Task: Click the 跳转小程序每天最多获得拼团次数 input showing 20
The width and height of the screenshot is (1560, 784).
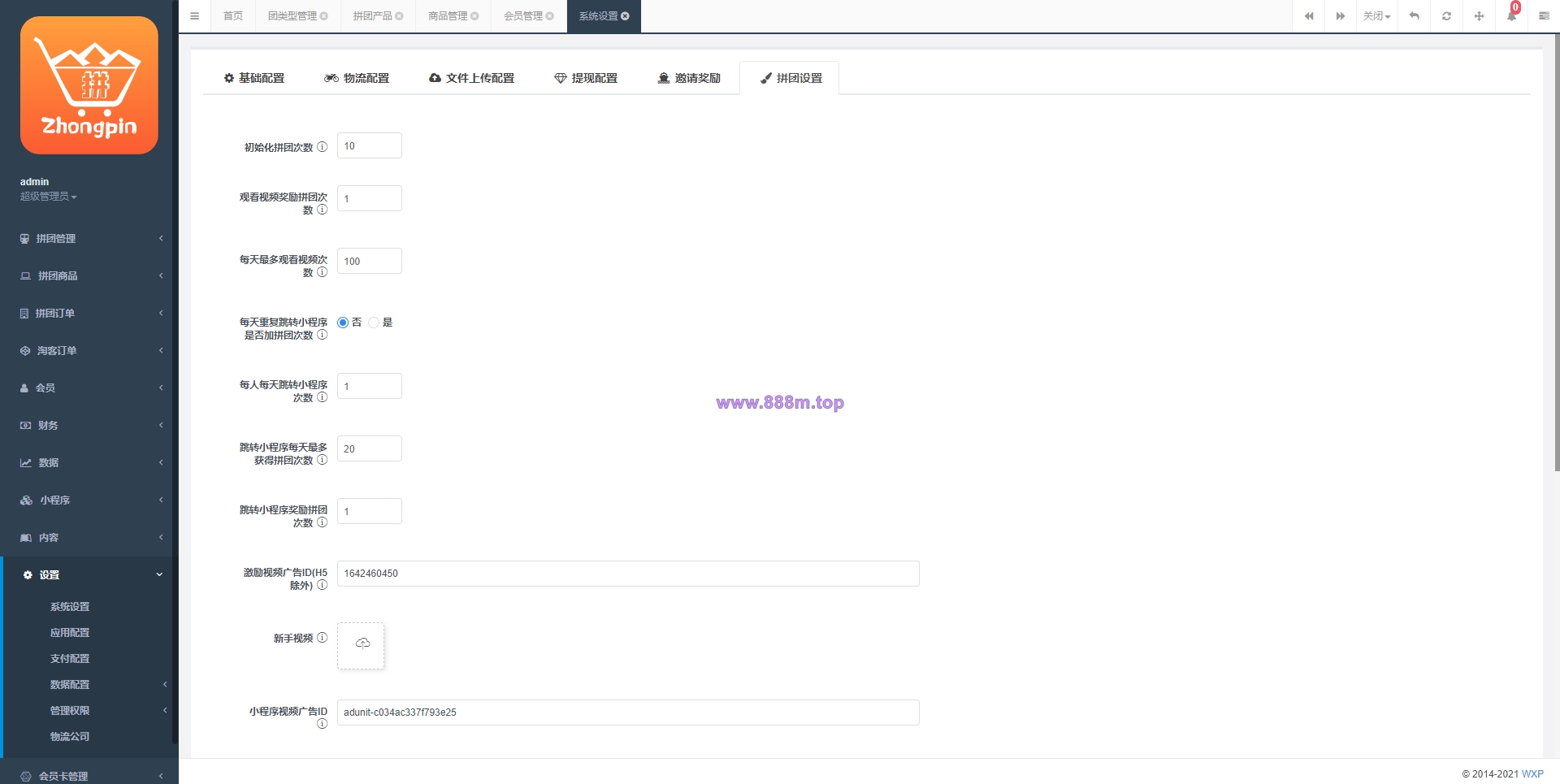Action: pos(370,448)
